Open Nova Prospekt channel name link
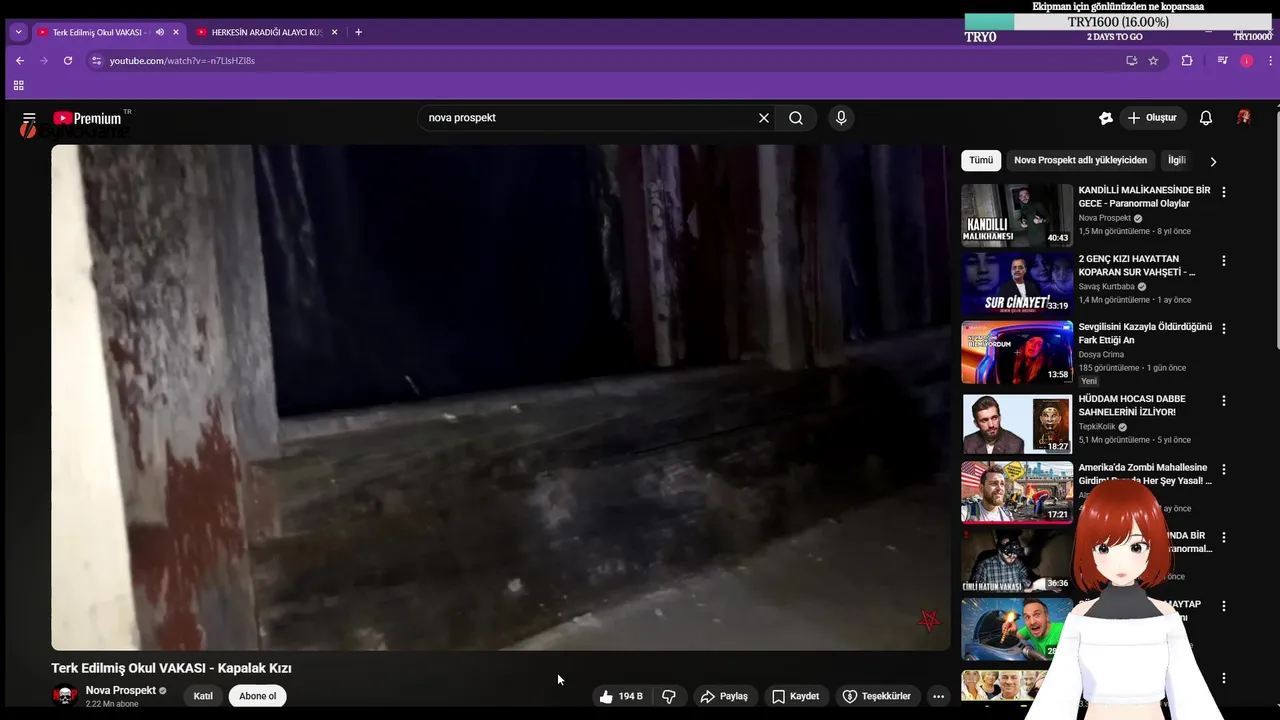 (x=121, y=690)
